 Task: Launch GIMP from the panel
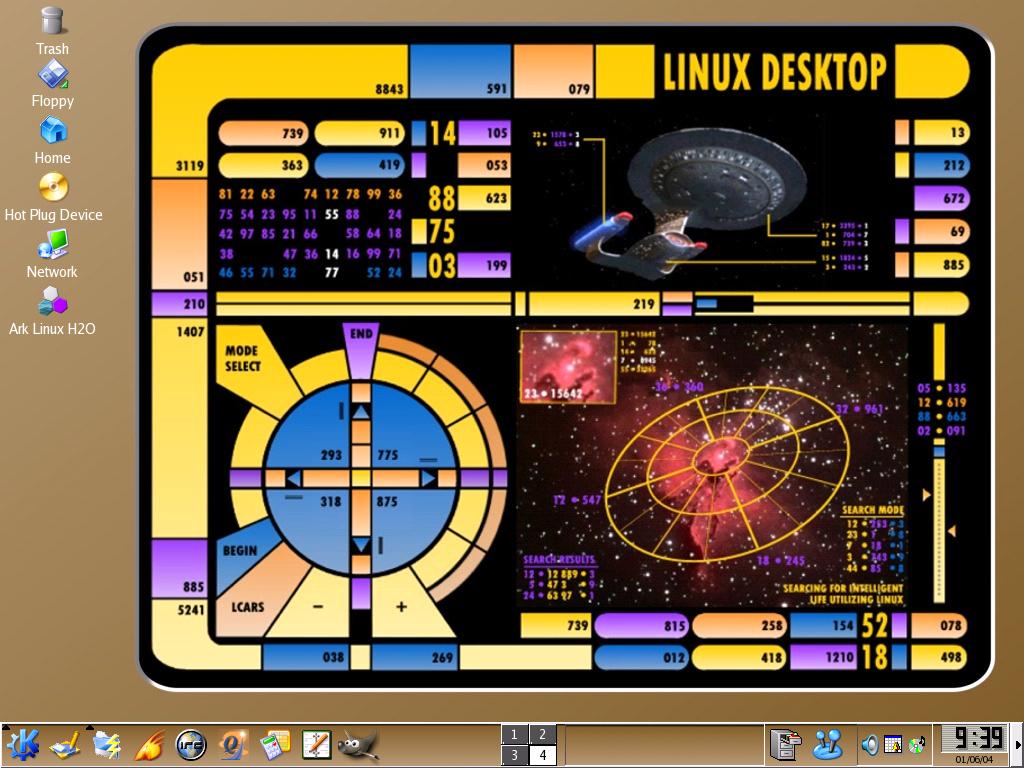tap(358, 745)
